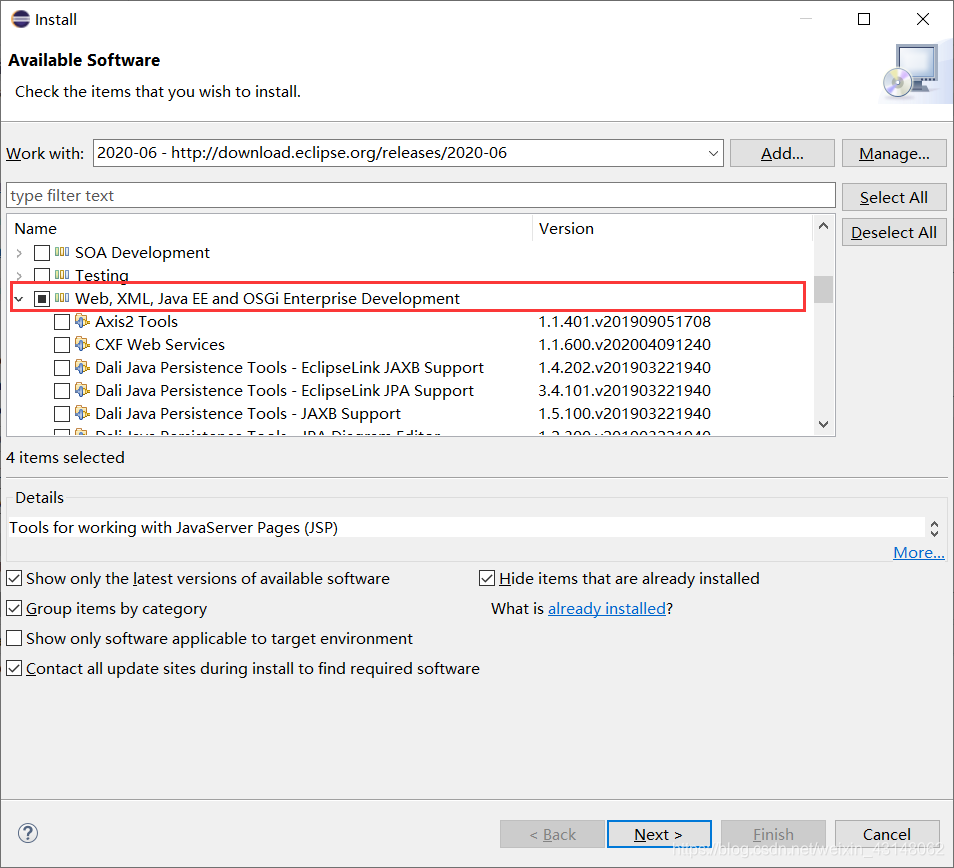Click the Axis2 Tools feature icon
The image size is (954, 868).
coord(82,321)
